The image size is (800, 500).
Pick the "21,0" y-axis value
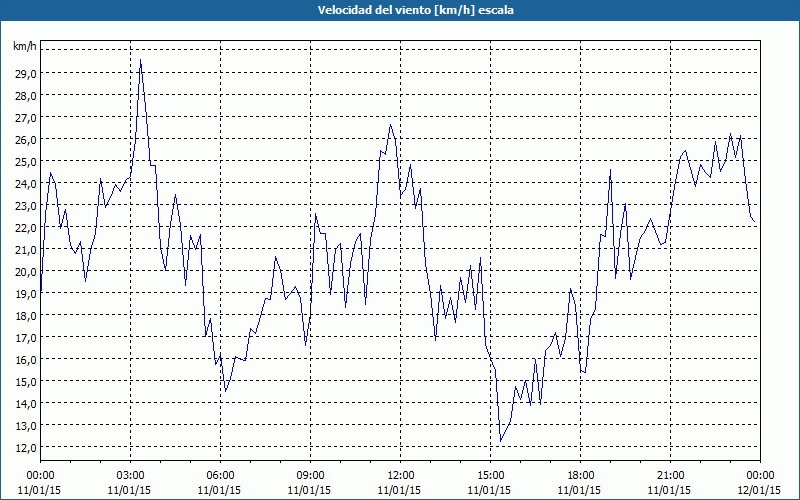pos(26,249)
